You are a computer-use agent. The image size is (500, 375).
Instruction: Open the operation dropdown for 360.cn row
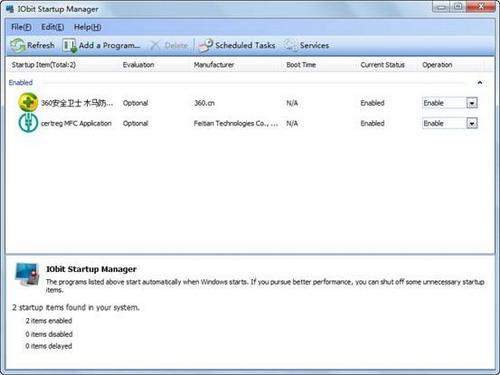472,103
